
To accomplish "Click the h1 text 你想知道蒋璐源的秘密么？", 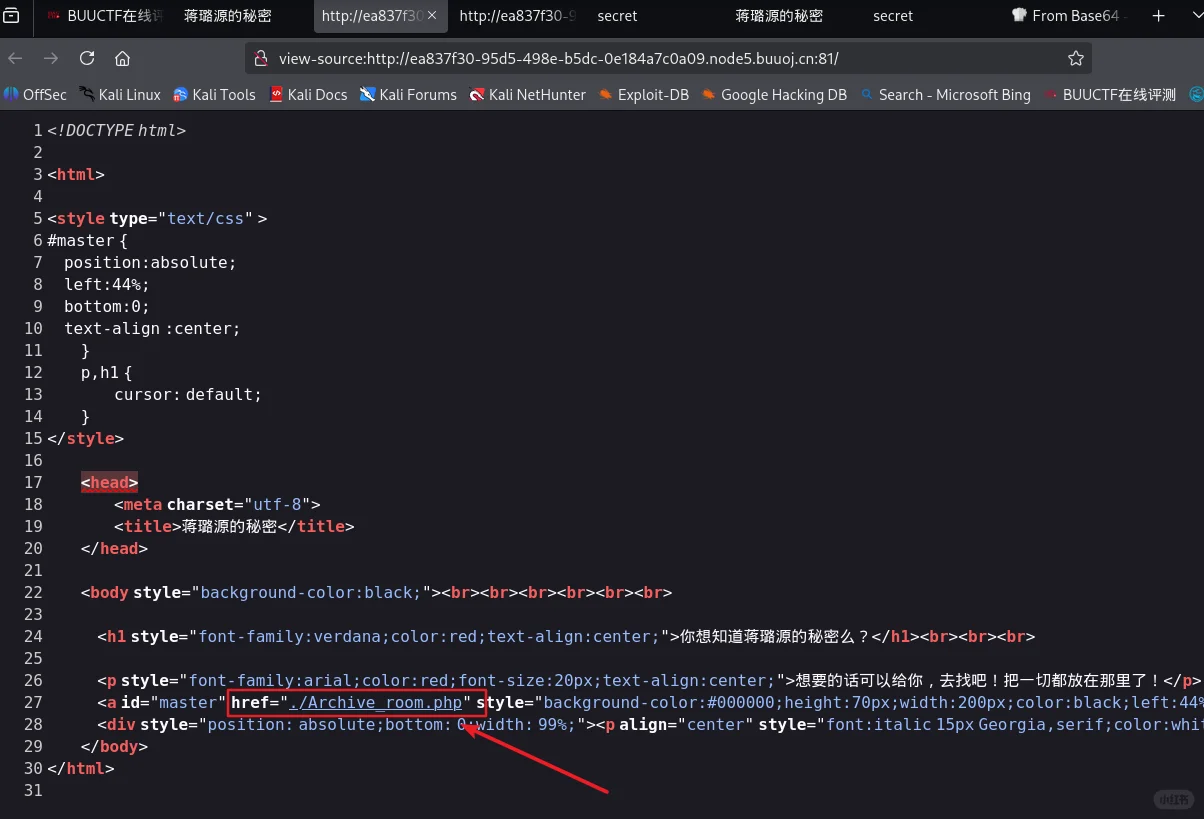I will (775, 636).
